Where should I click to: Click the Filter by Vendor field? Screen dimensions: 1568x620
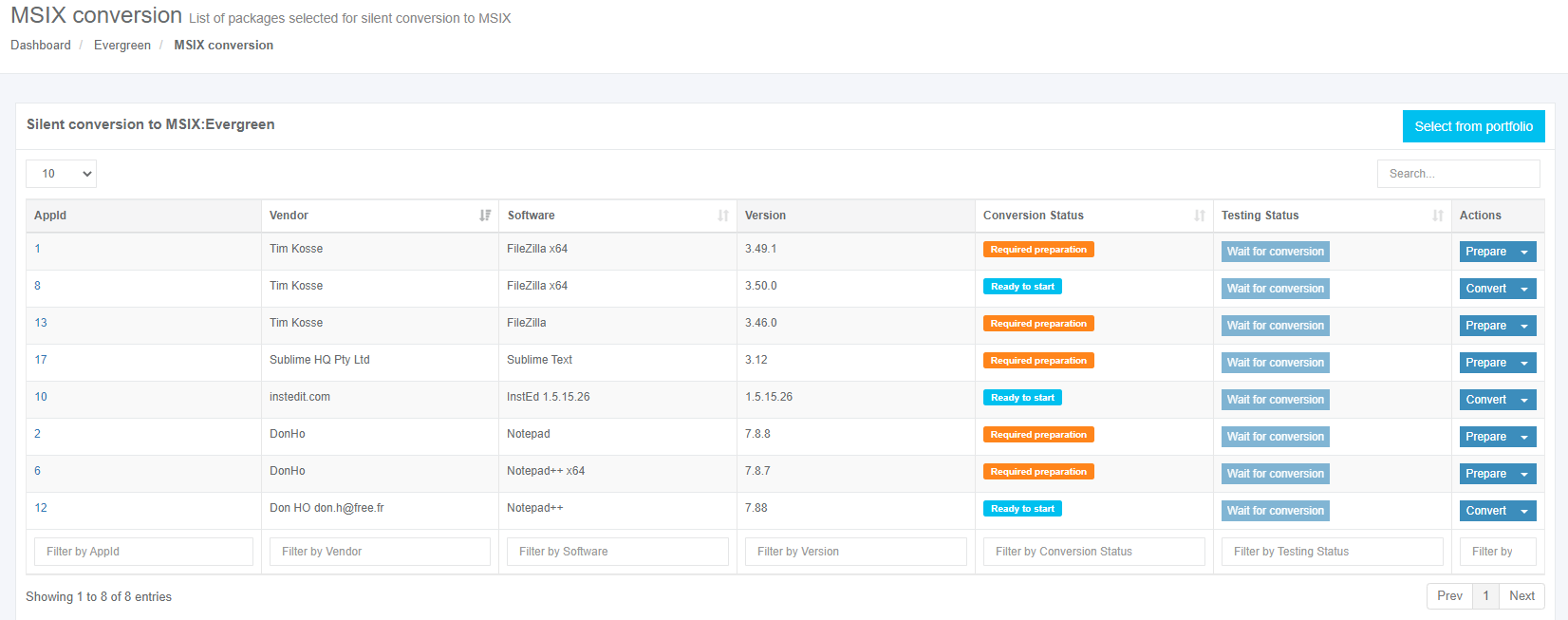(380, 552)
